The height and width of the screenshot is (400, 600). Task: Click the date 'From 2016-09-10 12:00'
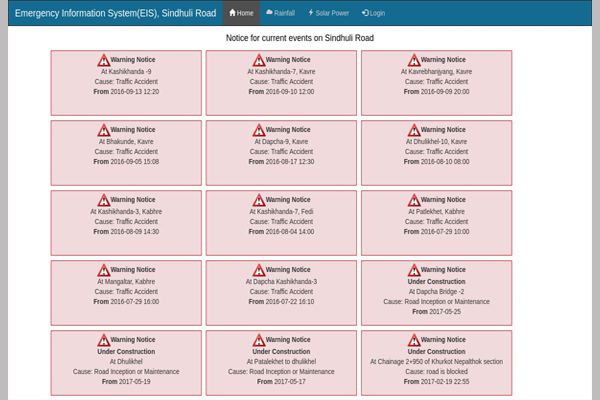281,91
